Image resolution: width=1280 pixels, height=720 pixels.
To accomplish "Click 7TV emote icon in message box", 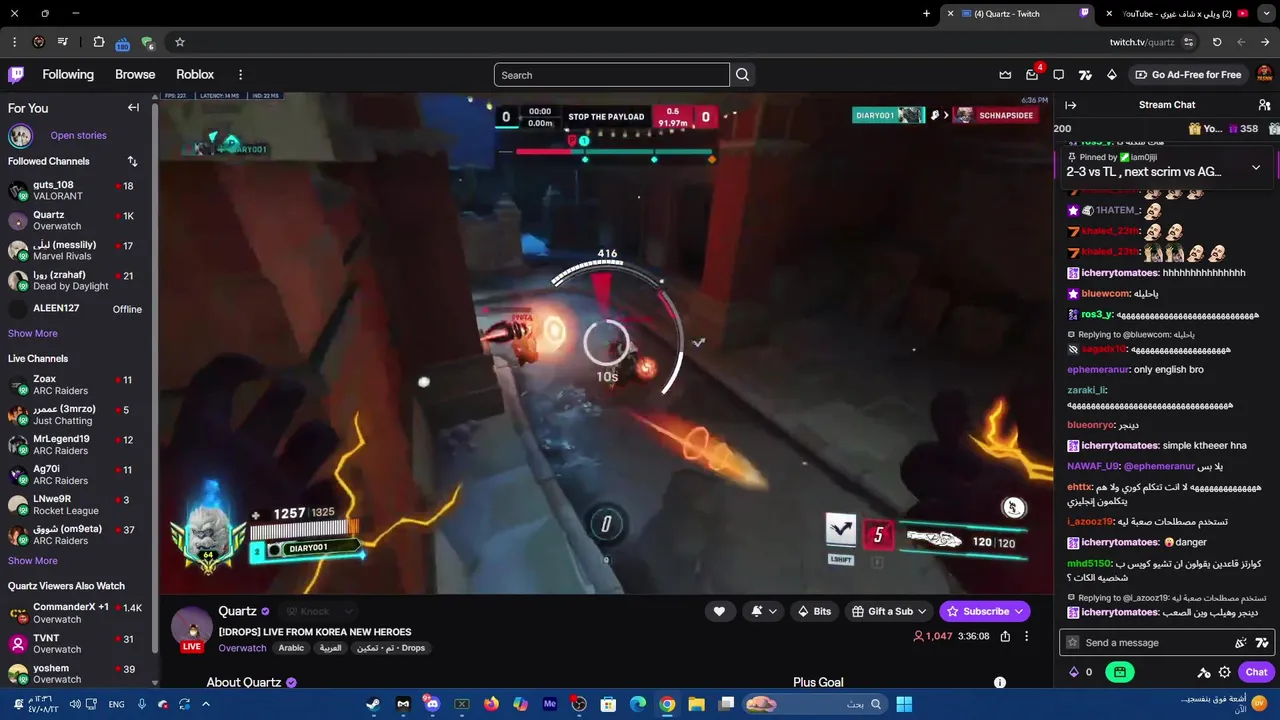I will tap(1262, 643).
